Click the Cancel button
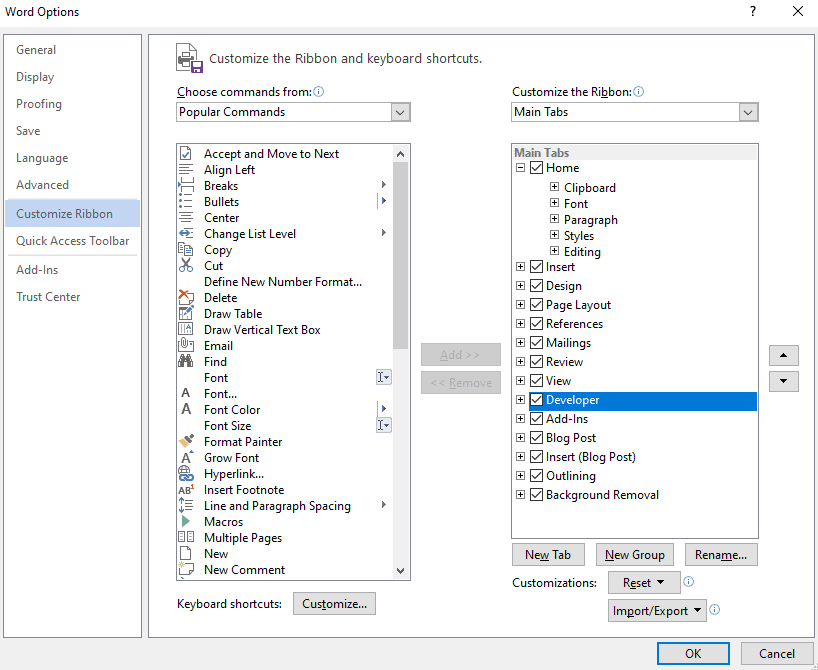 tap(776, 653)
